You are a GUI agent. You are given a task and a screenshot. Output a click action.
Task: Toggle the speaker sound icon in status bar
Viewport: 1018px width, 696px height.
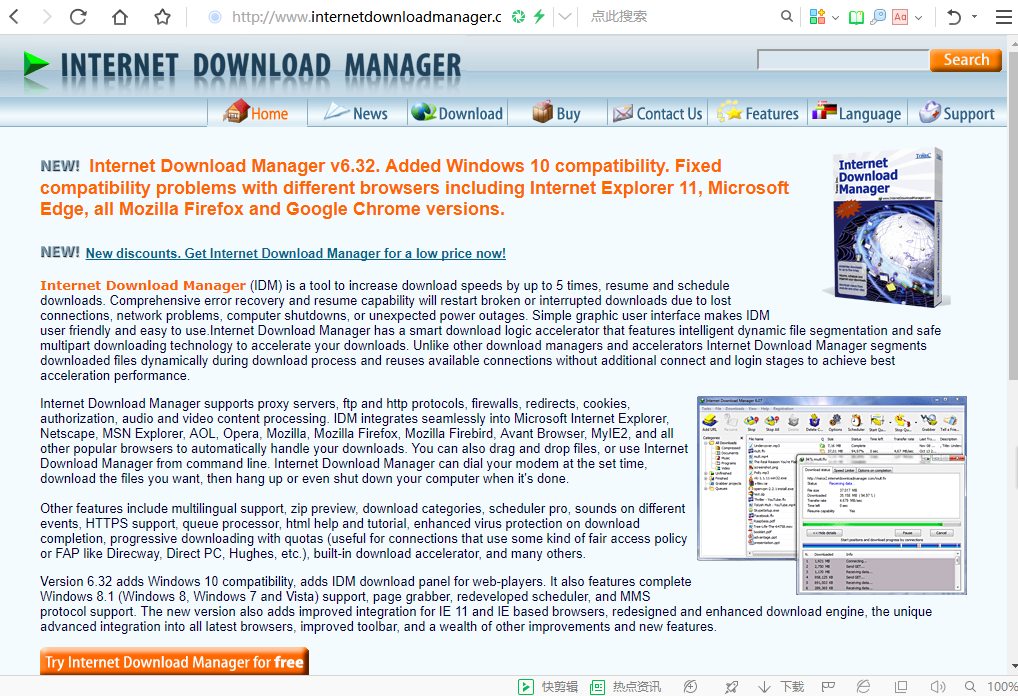937,687
